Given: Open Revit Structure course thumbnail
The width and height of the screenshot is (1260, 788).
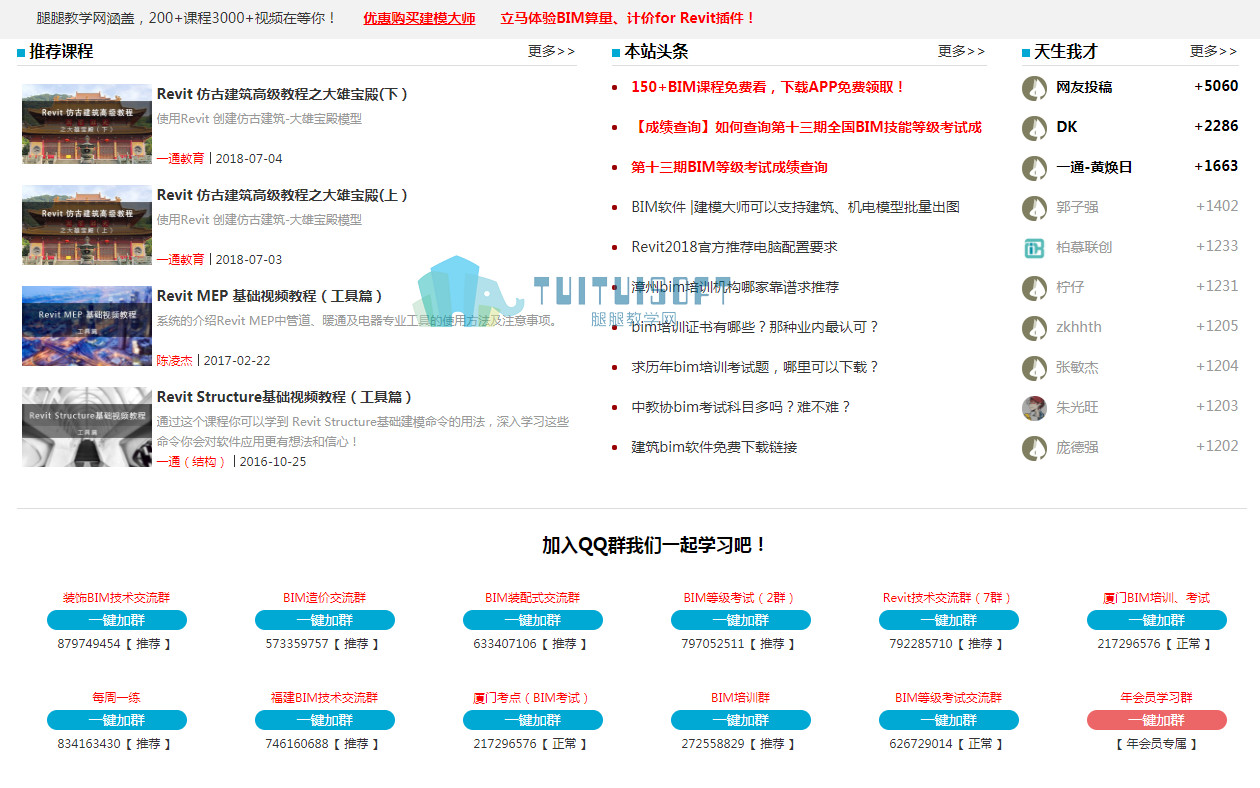Looking at the screenshot, I should (x=87, y=427).
